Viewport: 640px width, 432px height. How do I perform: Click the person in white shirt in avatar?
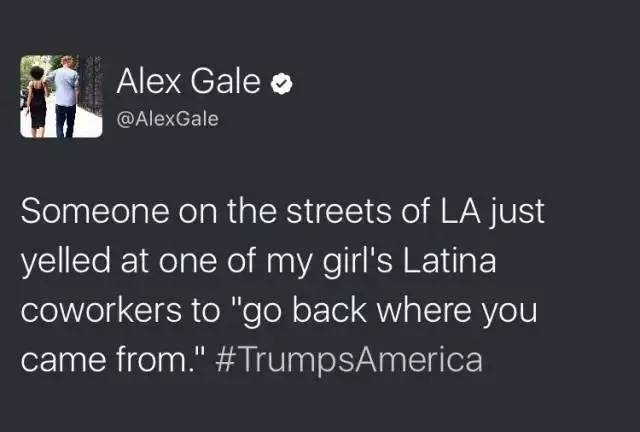[66, 95]
